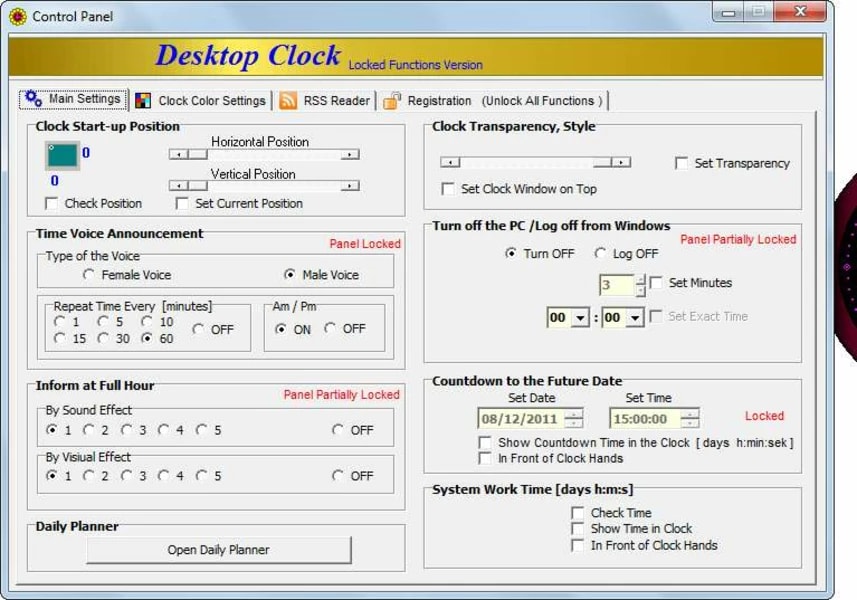Image resolution: width=857 pixels, height=600 pixels.
Task: Select the Female Voice radio button
Action: pyautogui.click(x=89, y=275)
